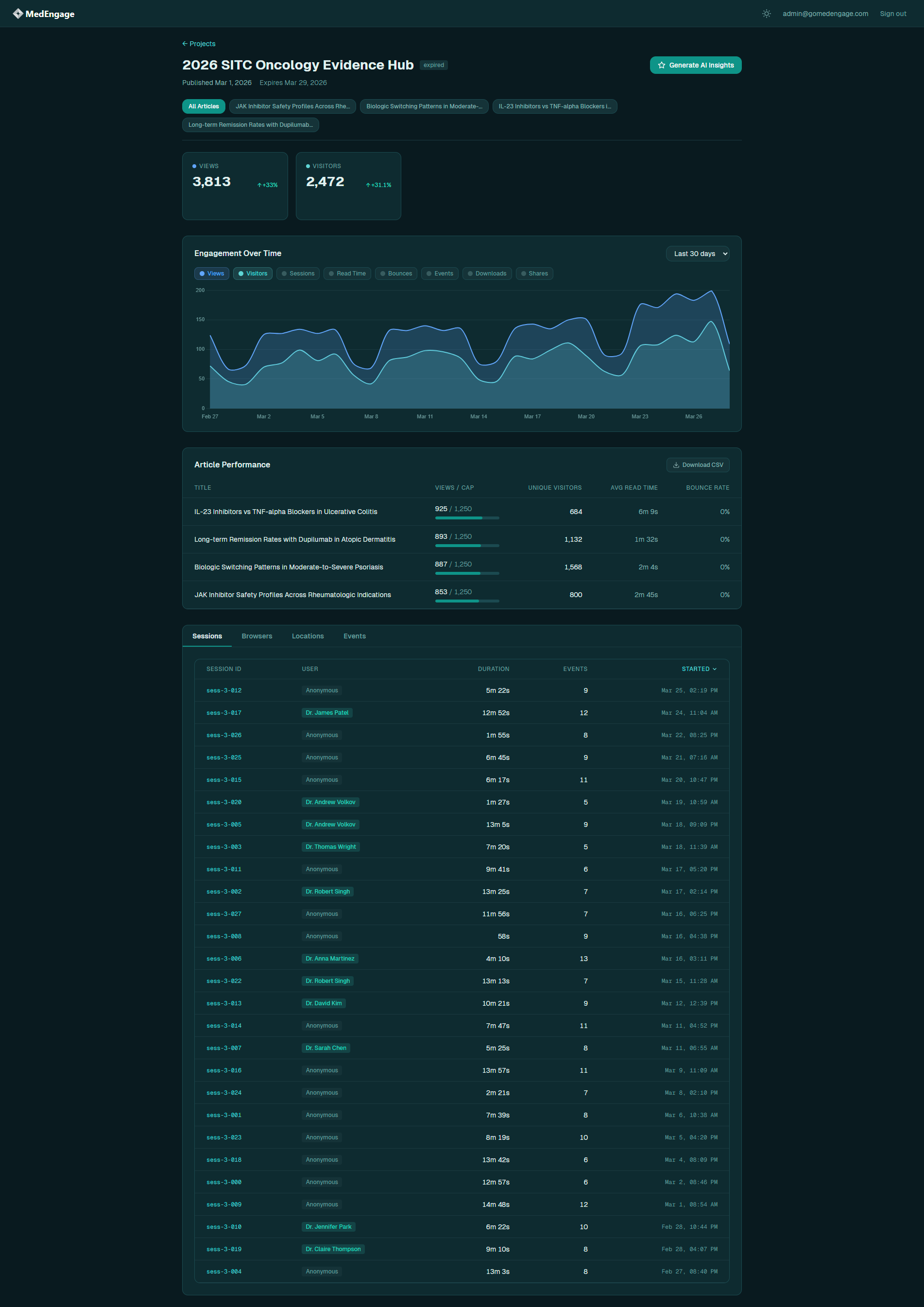Open session sess-3-017 for Dr. James Patel

[x=224, y=712]
